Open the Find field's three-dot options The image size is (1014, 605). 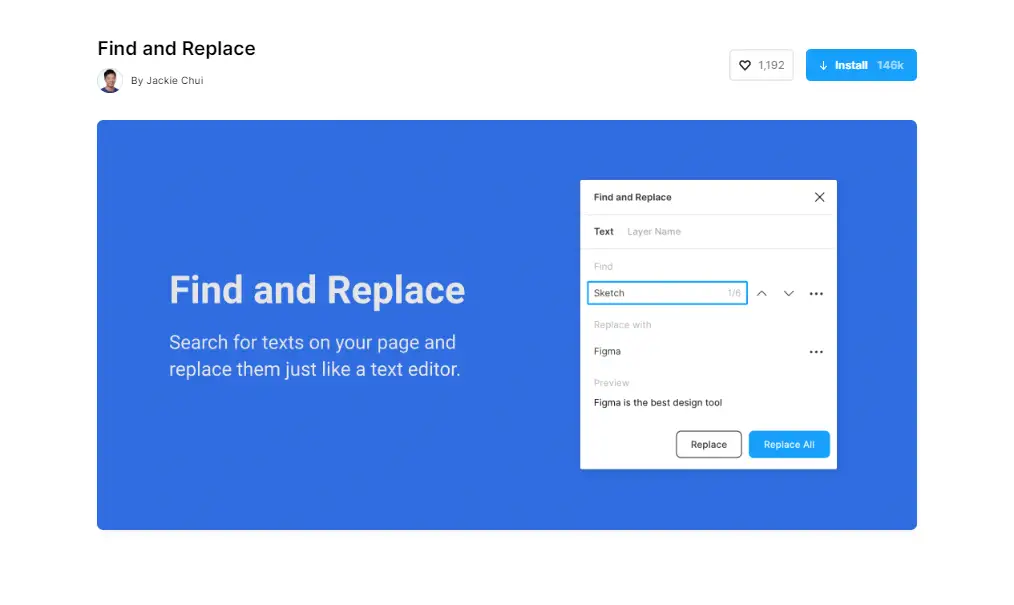[816, 293]
